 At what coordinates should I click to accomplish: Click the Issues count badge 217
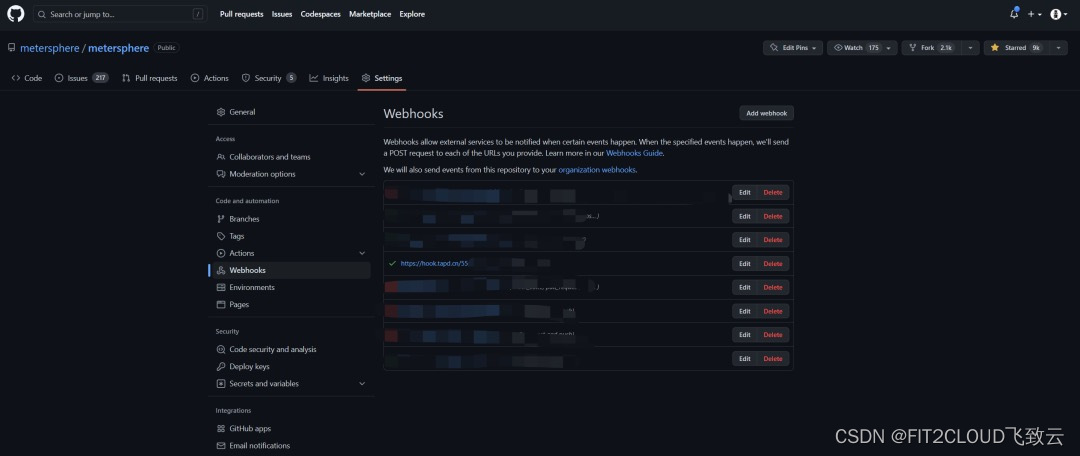(101, 78)
